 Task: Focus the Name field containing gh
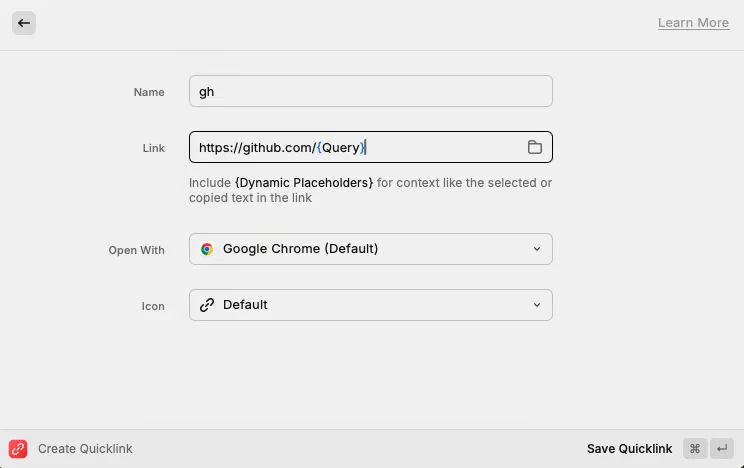click(x=370, y=91)
